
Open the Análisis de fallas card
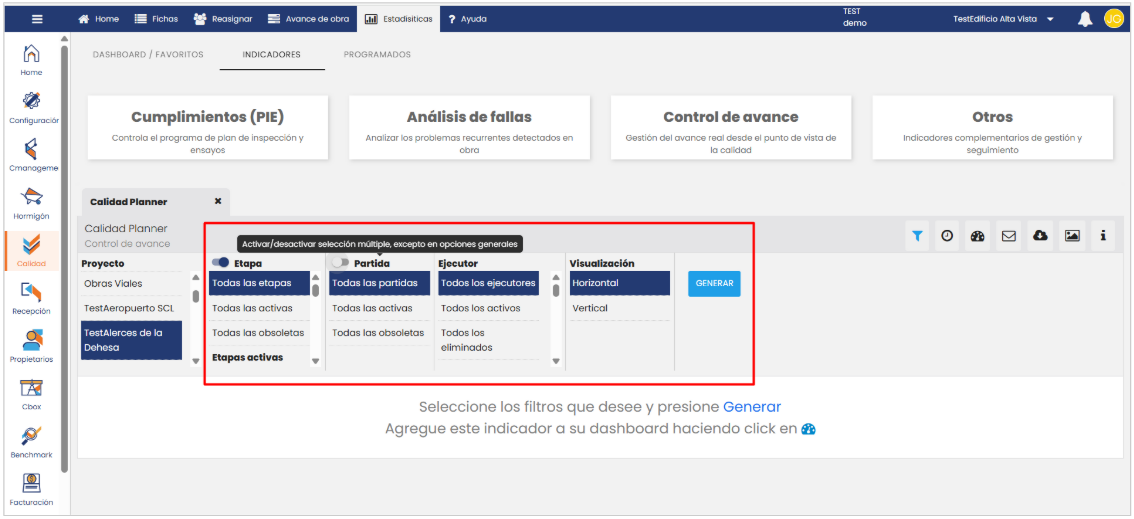[469, 127]
